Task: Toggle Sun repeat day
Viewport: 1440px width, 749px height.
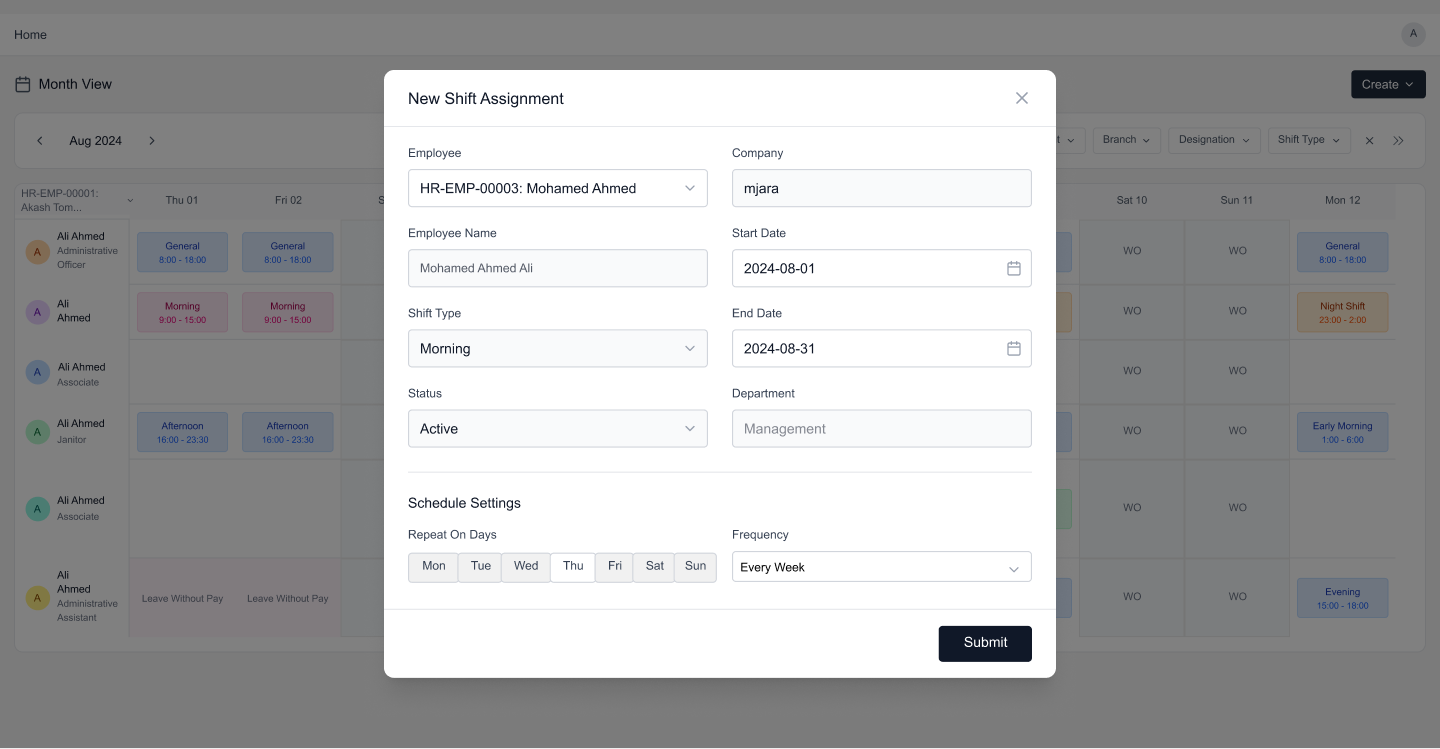Action: tap(695, 566)
